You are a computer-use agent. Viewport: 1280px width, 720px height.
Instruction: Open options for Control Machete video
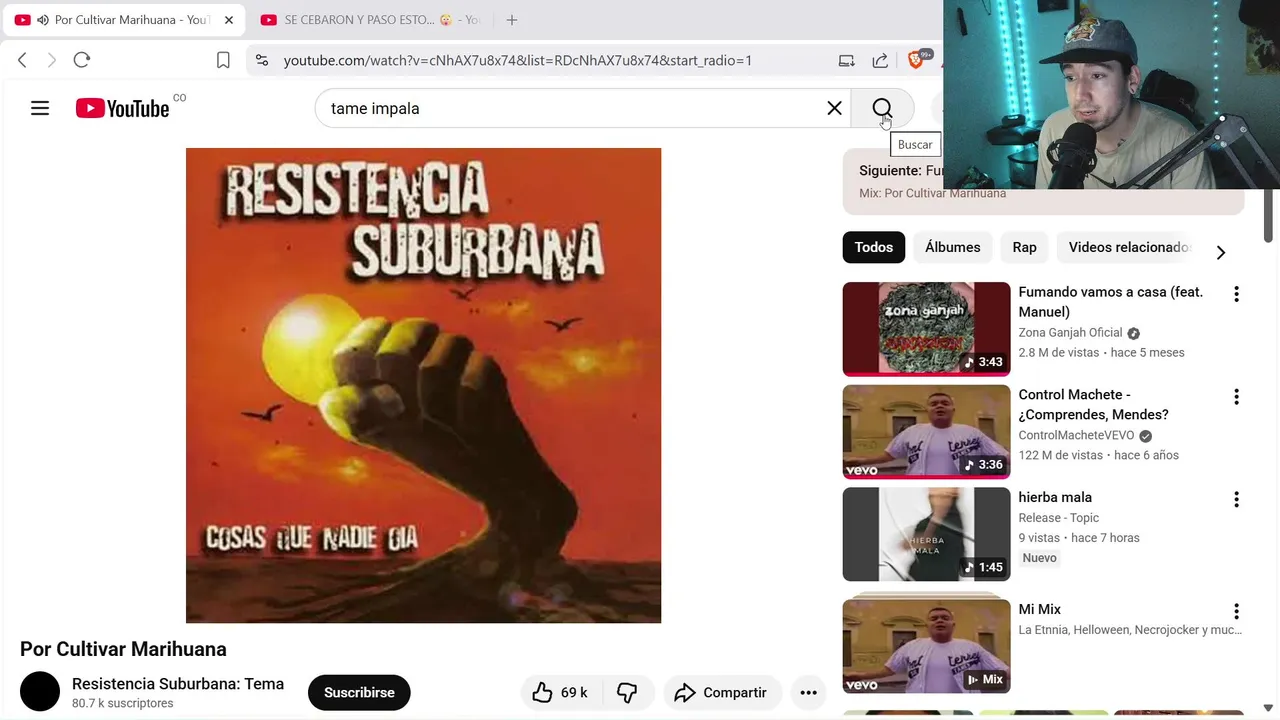(x=1236, y=397)
